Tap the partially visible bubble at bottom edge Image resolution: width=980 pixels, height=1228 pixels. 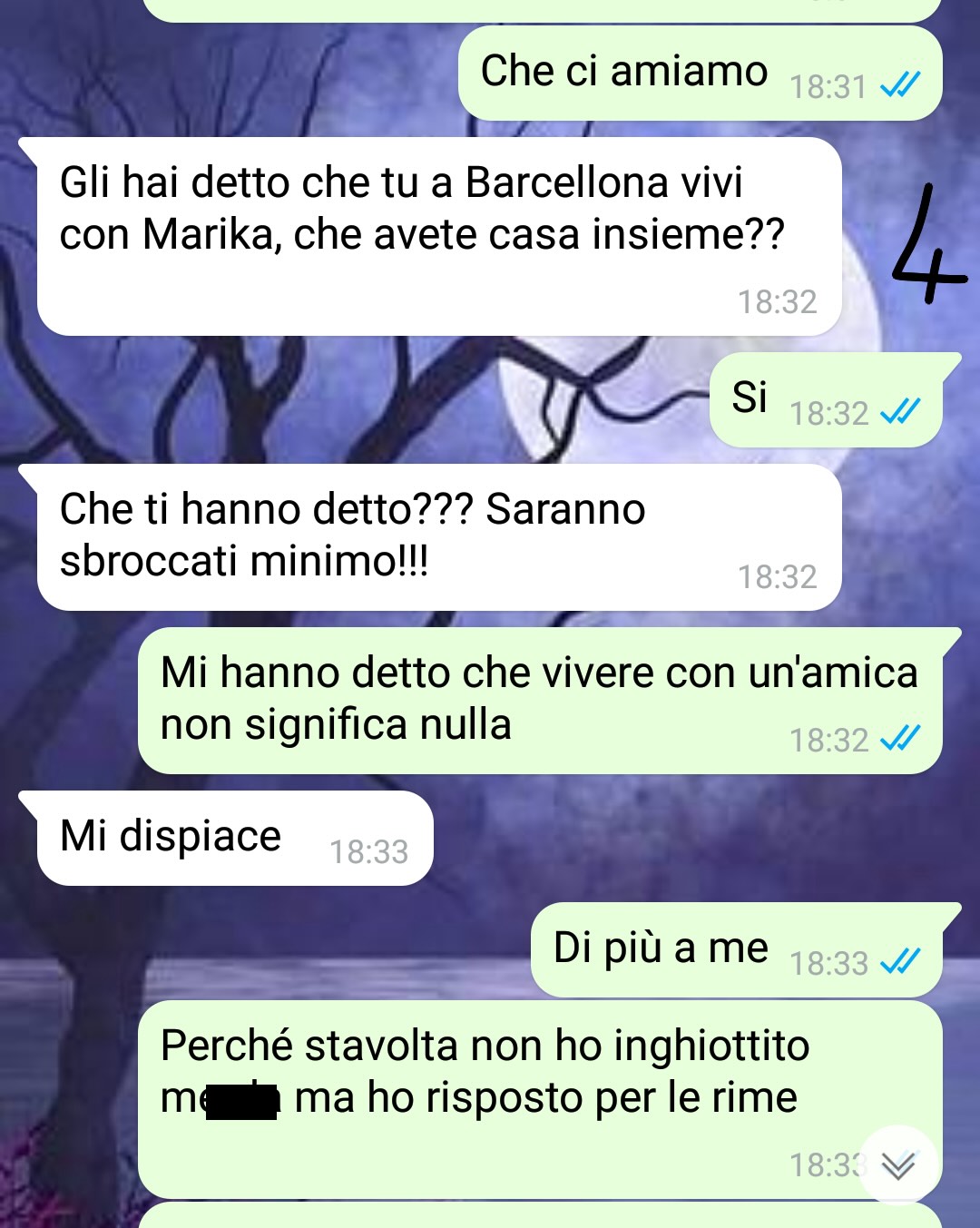coord(540,1216)
